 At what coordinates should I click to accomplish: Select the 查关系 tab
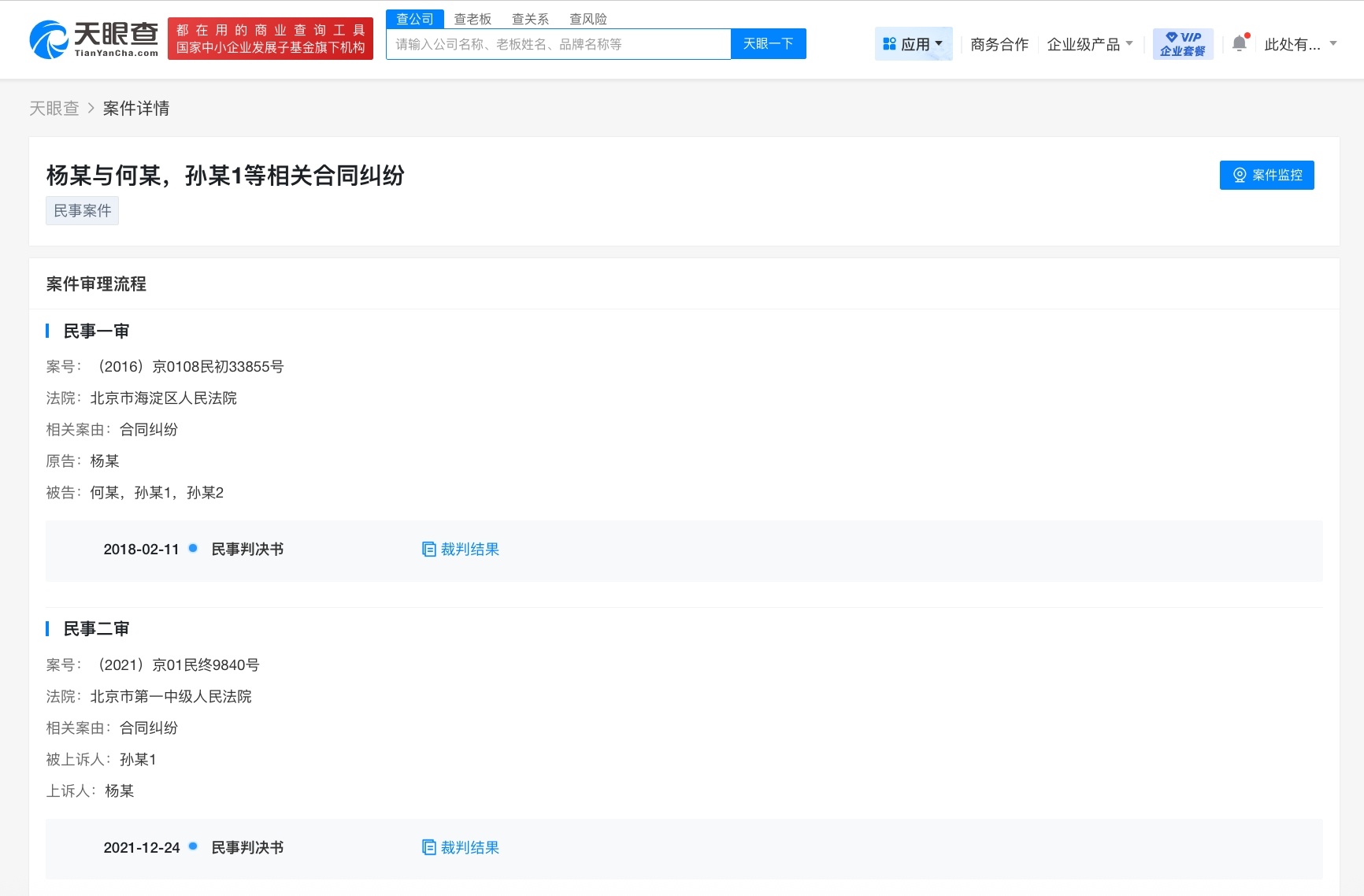click(x=529, y=18)
